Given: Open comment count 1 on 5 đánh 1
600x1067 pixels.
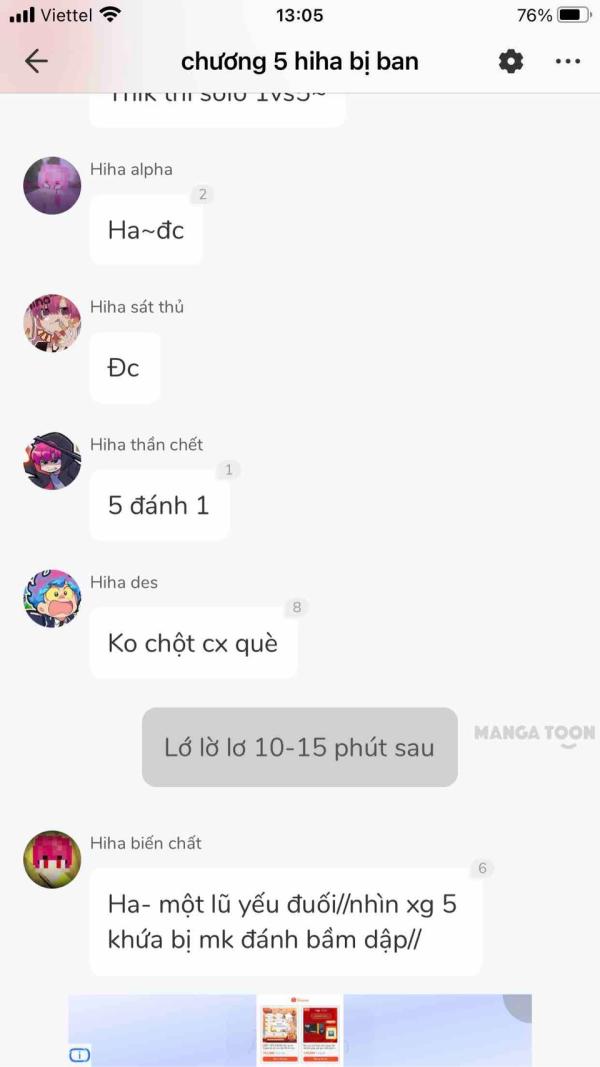Looking at the screenshot, I should [229, 470].
